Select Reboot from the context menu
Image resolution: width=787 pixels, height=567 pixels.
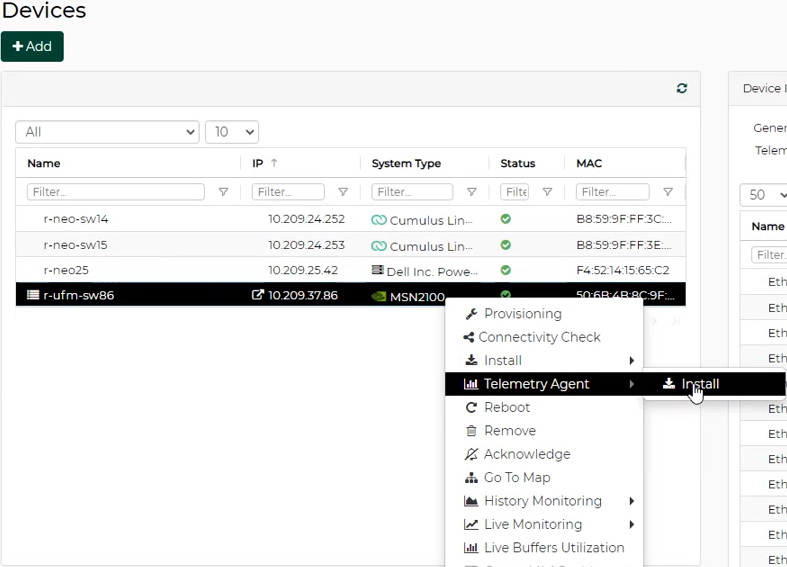point(506,407)
